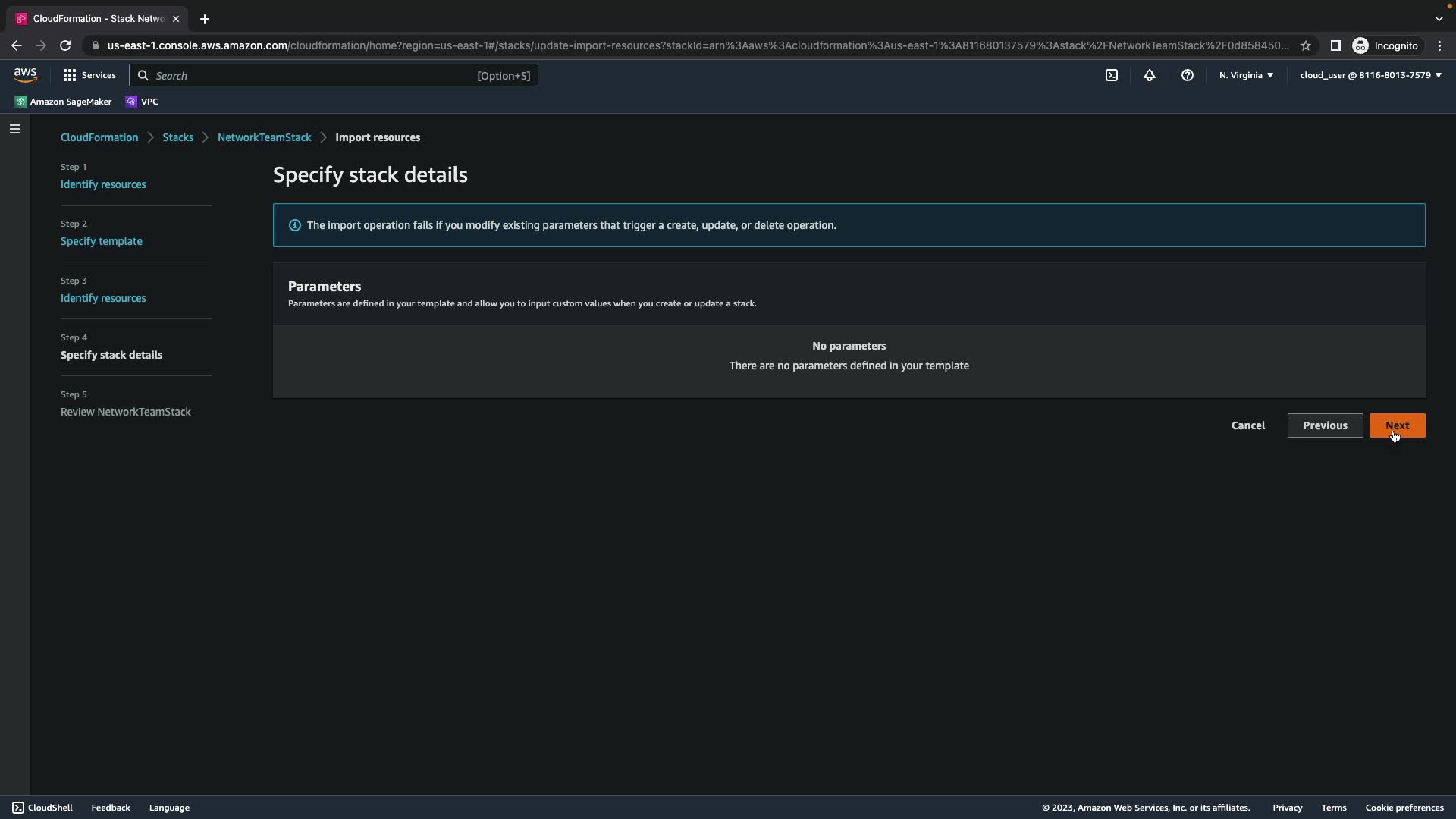Click the NetworkTeamStack breadcrumb link
Screen dimensions: 1456x819
point(264,137)
